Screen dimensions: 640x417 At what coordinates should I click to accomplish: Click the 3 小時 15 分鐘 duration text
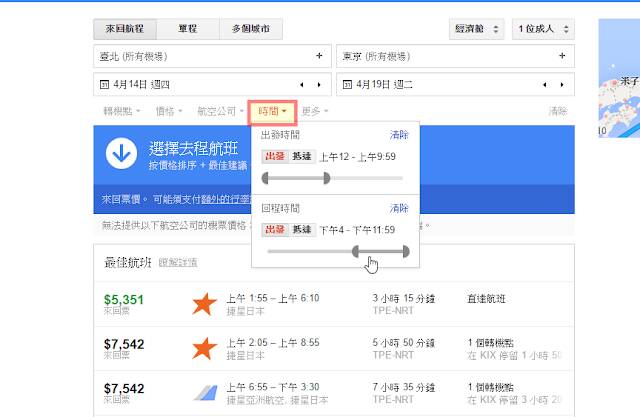pyautogui.click(x=404, y=299)
